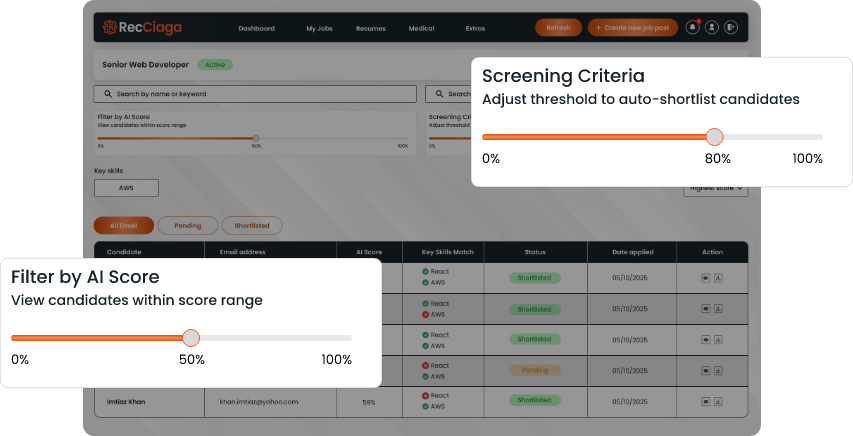This screenshot has width=853, height=436.
Task: Click the Screening Criteria 80% slider handle
Action: (x=714, y=137)
